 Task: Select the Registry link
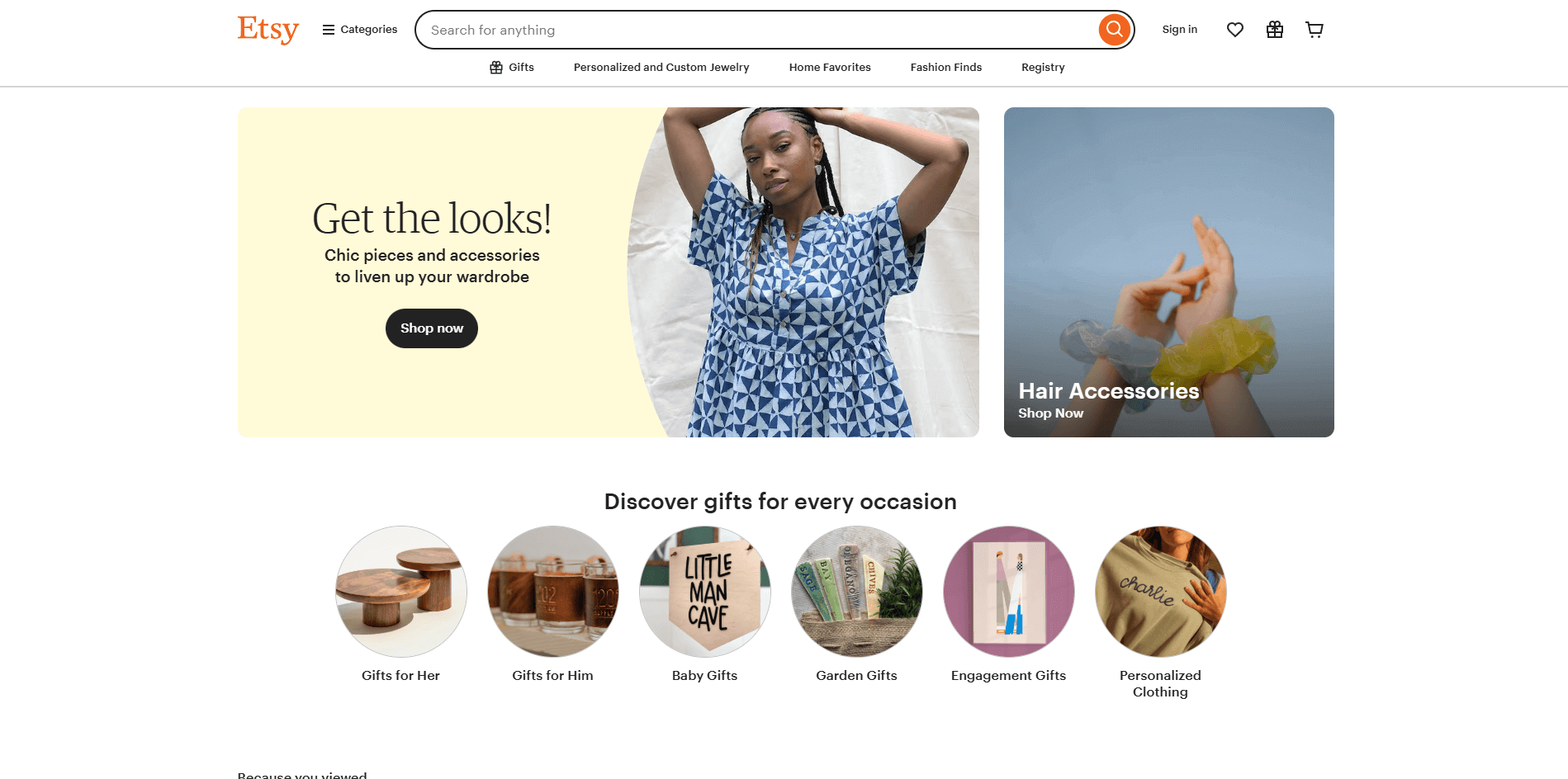point(1043,68)
